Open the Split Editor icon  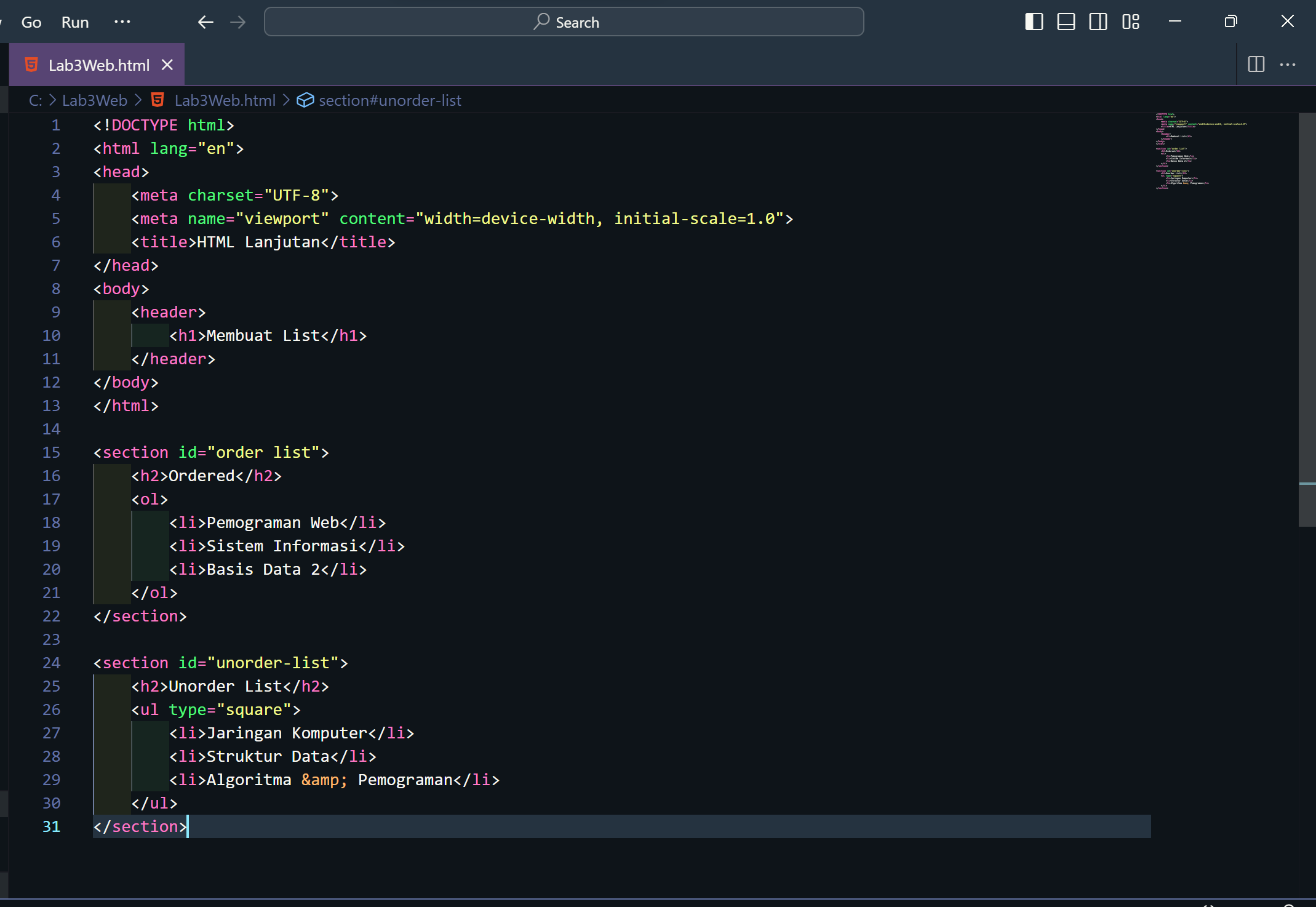point(1256,64)
